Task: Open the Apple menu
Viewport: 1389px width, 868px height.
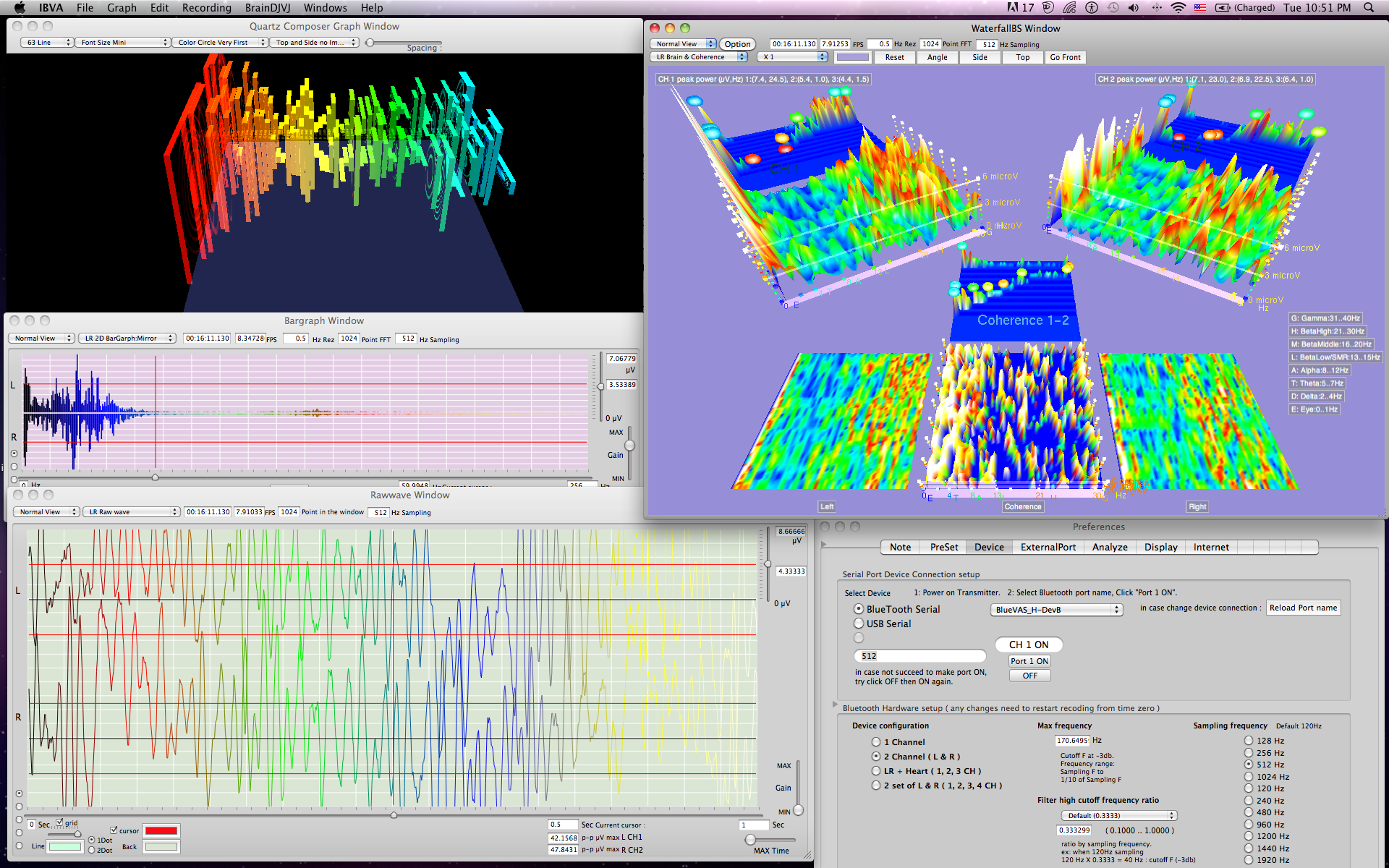Action: coord(20,8)
